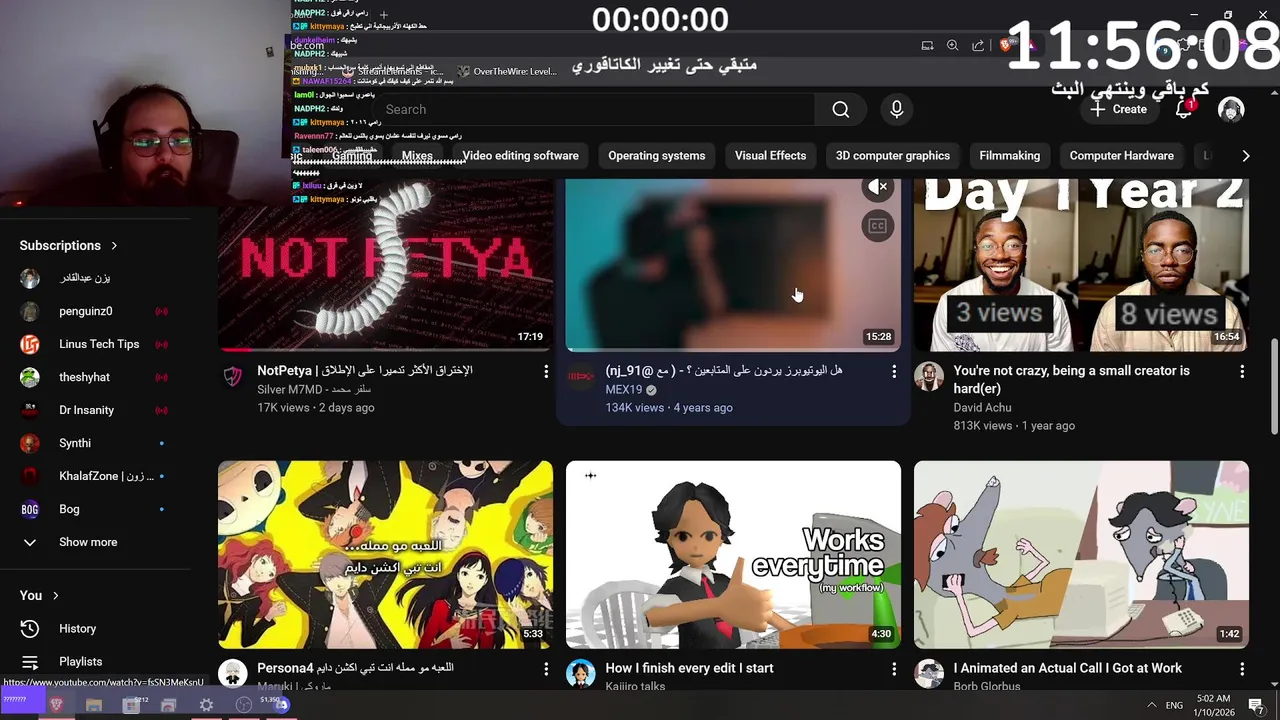Select the Filmmaking chip
This screenshot has height=720, width=1280.
coord(1009,156)
